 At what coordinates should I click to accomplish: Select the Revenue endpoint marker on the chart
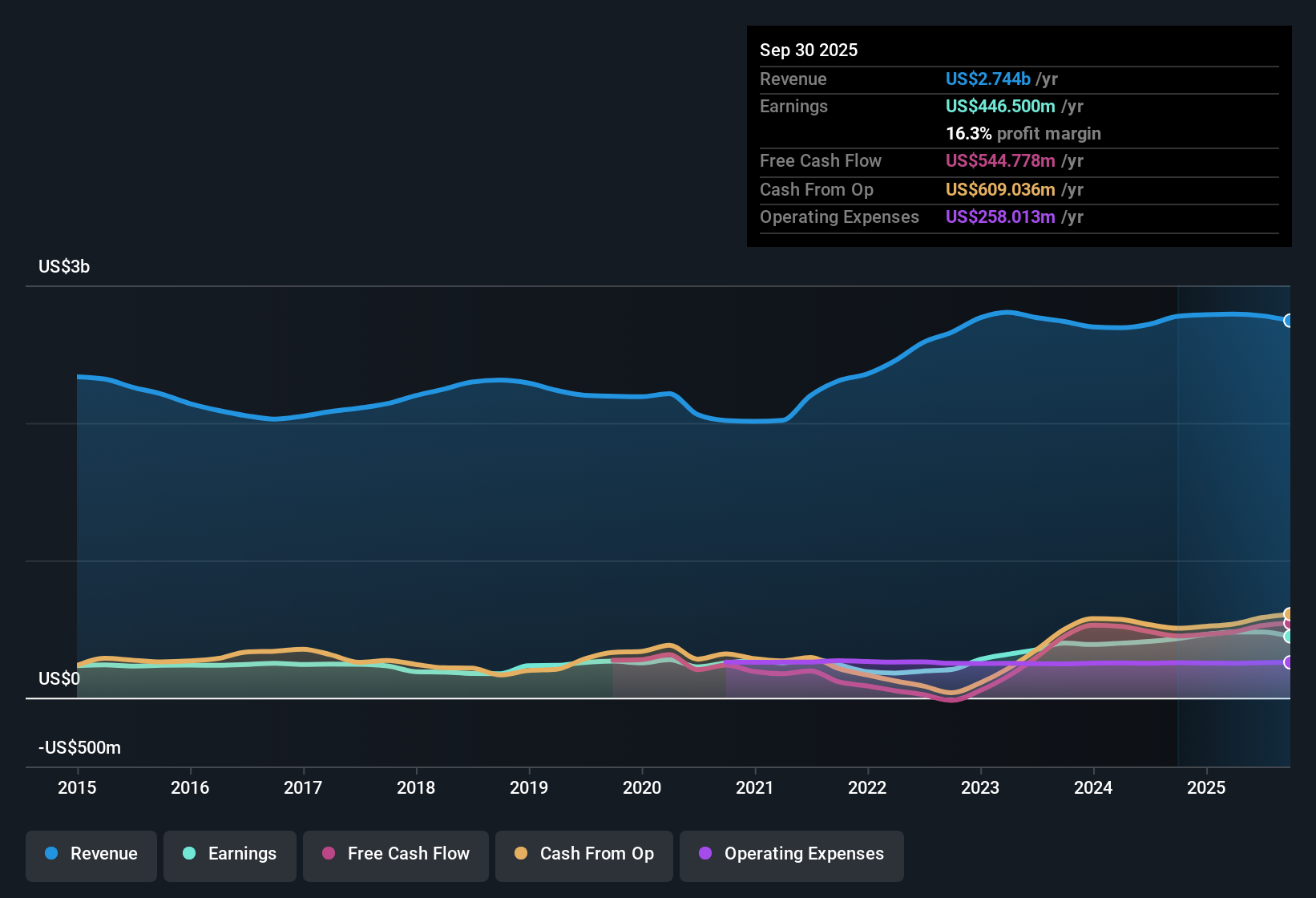(1290, 321)
